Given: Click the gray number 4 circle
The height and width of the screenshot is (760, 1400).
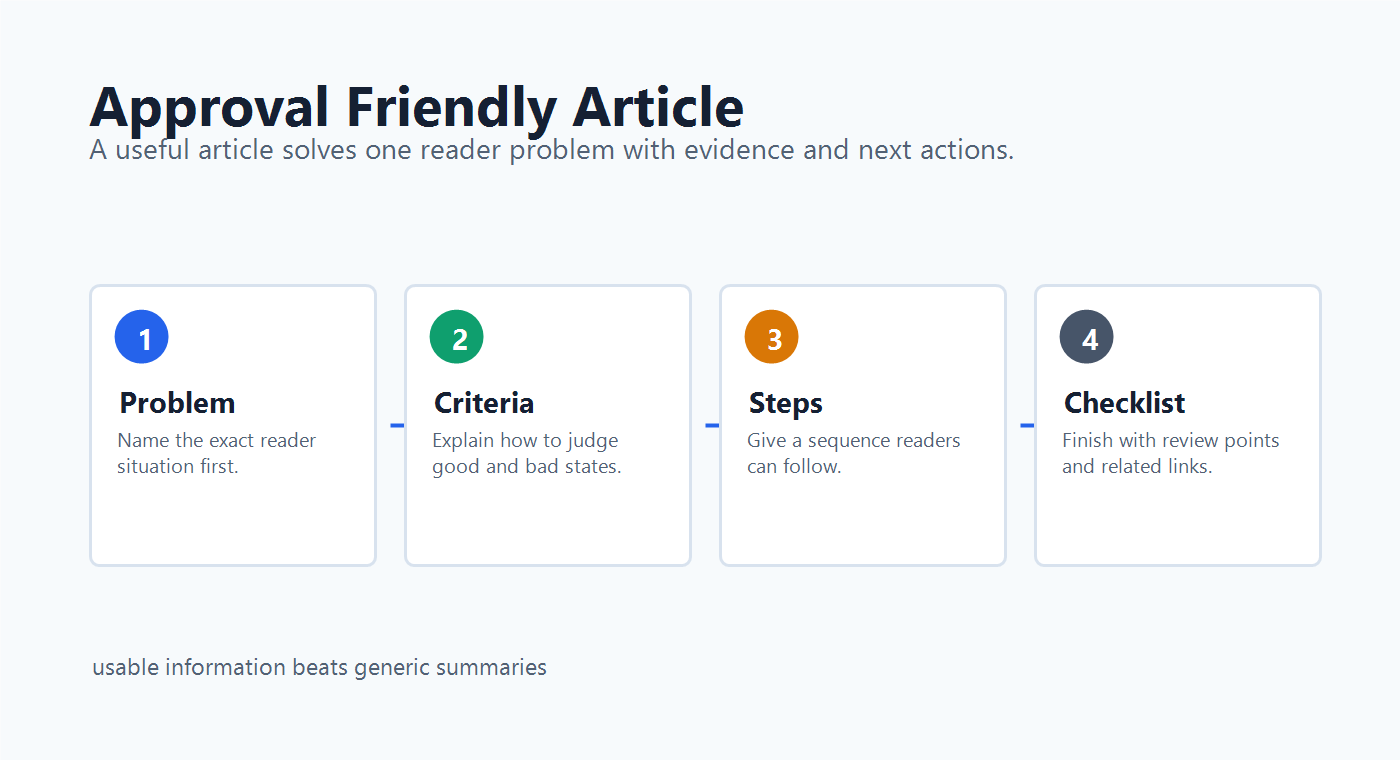Looking at the screenshot, I should (1087, 337).
